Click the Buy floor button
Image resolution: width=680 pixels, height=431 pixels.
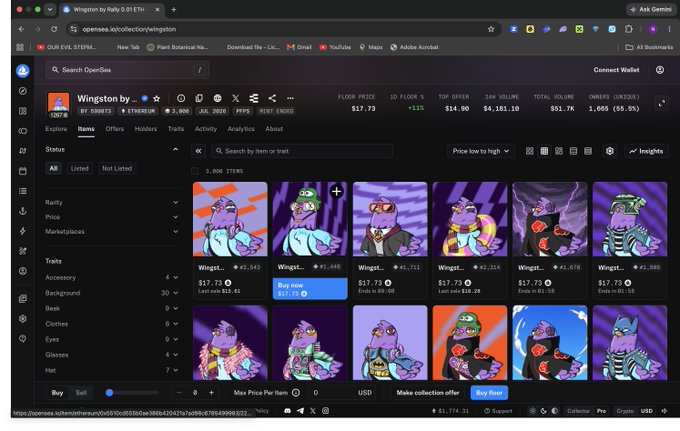click(489, 393)
